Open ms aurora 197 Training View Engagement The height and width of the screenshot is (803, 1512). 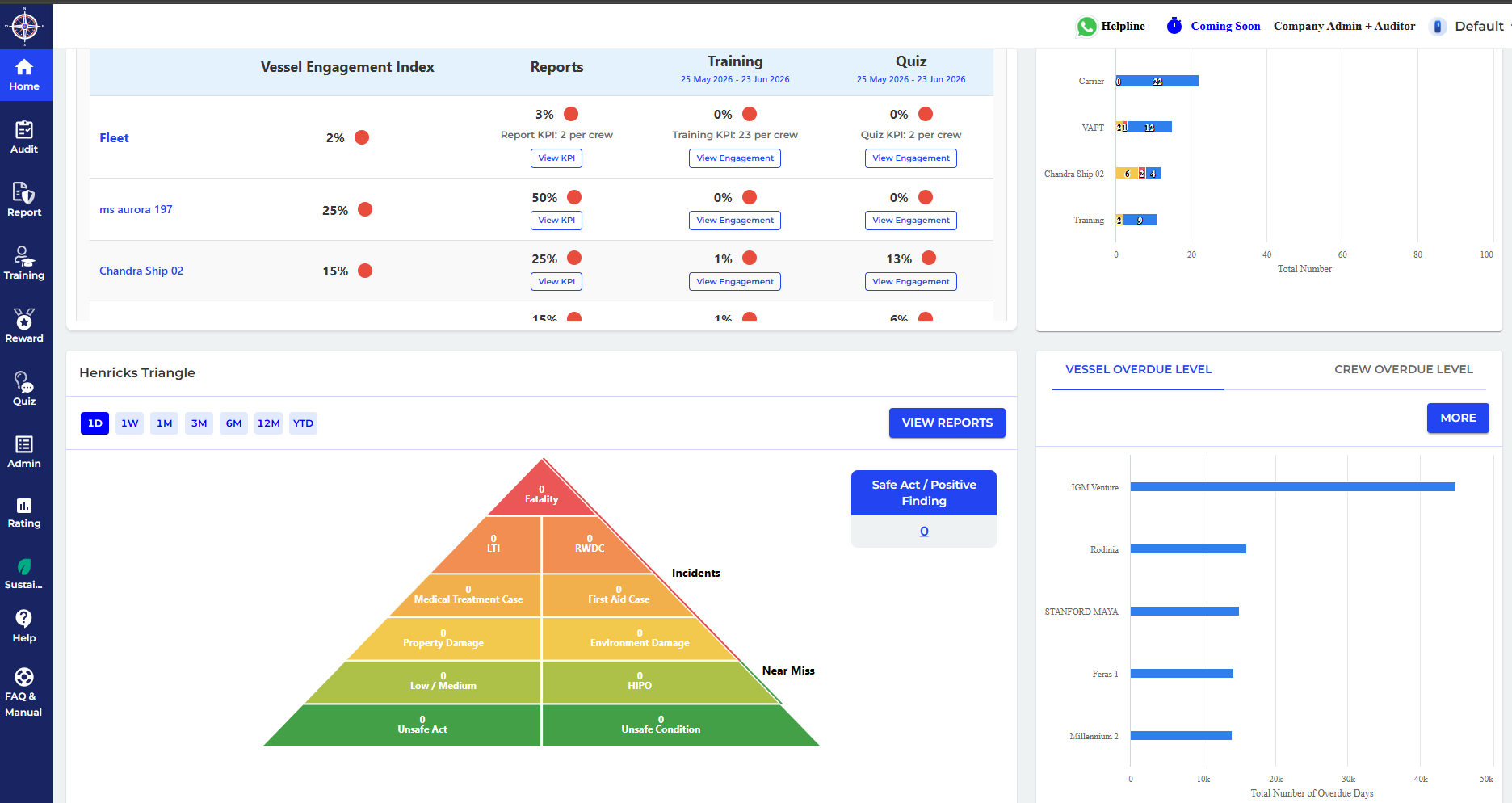[x=735, y=221]
